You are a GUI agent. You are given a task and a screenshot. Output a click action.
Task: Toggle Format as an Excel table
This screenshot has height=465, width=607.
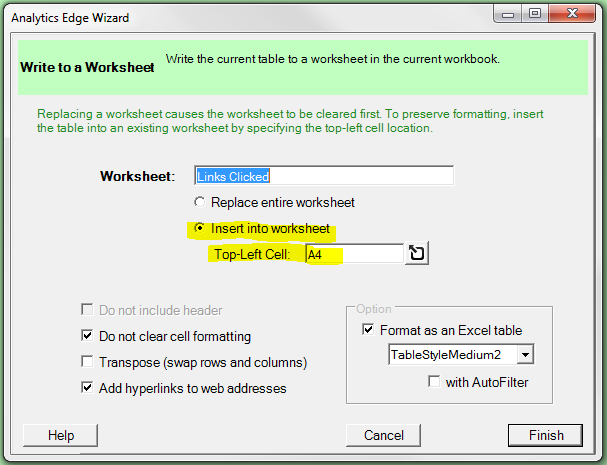[x=368, y=330]
